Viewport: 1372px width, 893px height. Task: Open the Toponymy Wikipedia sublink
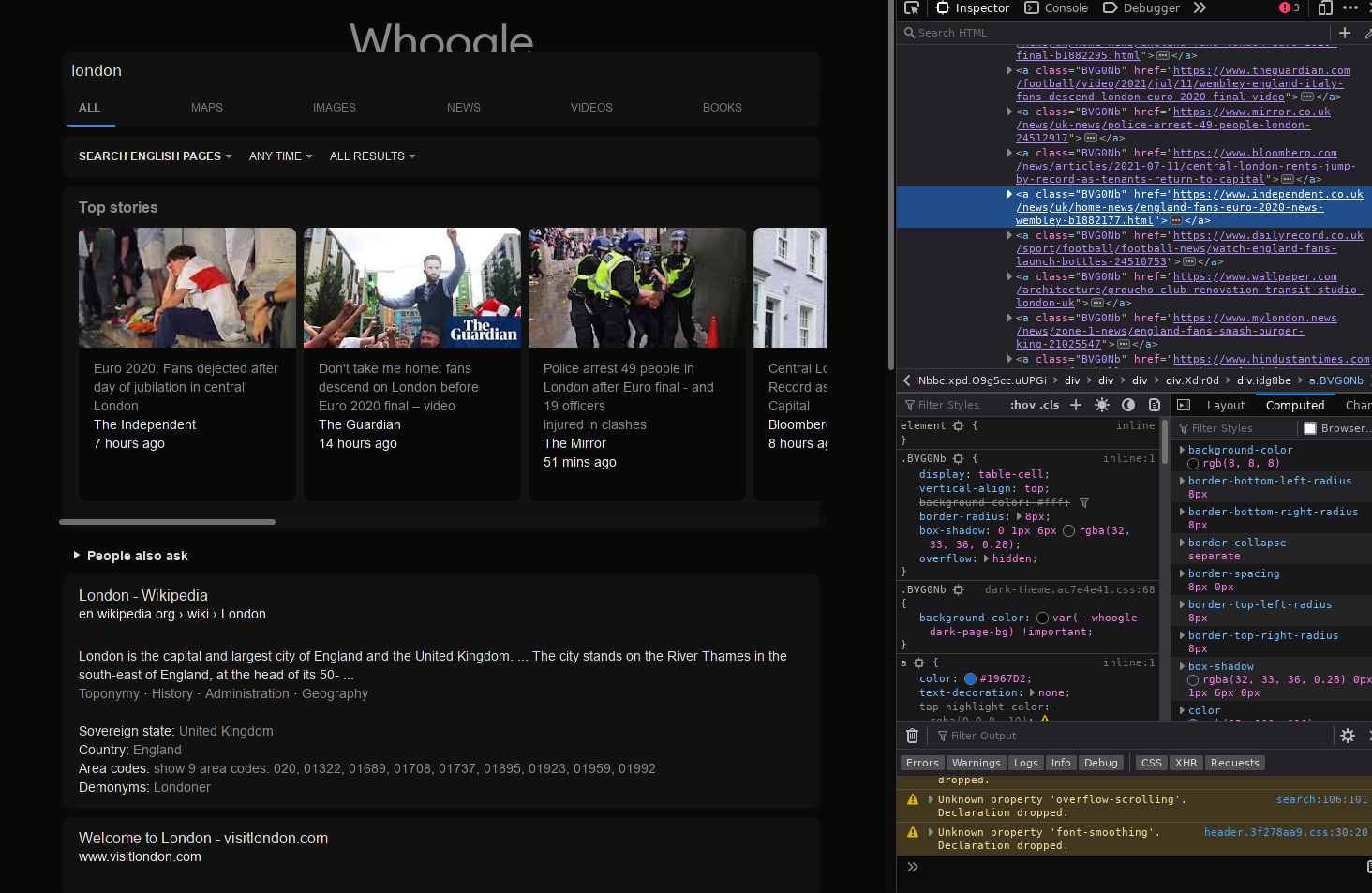coord(109,693)
